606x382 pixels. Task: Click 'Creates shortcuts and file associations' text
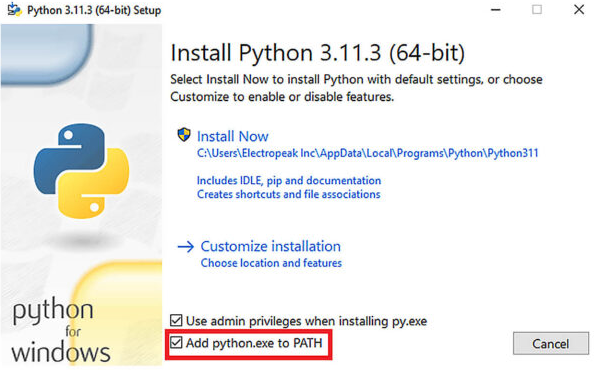289,194
